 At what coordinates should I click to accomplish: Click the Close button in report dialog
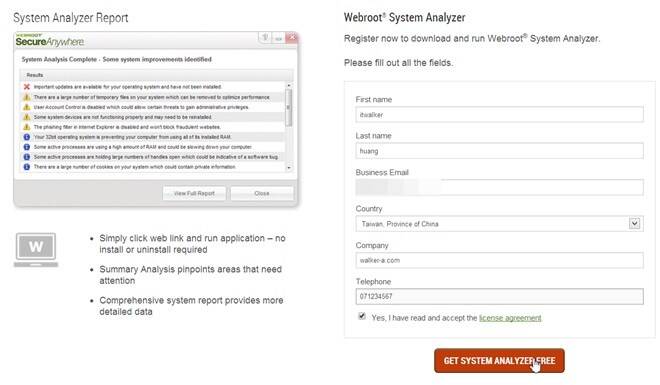[x=262, y=194]
